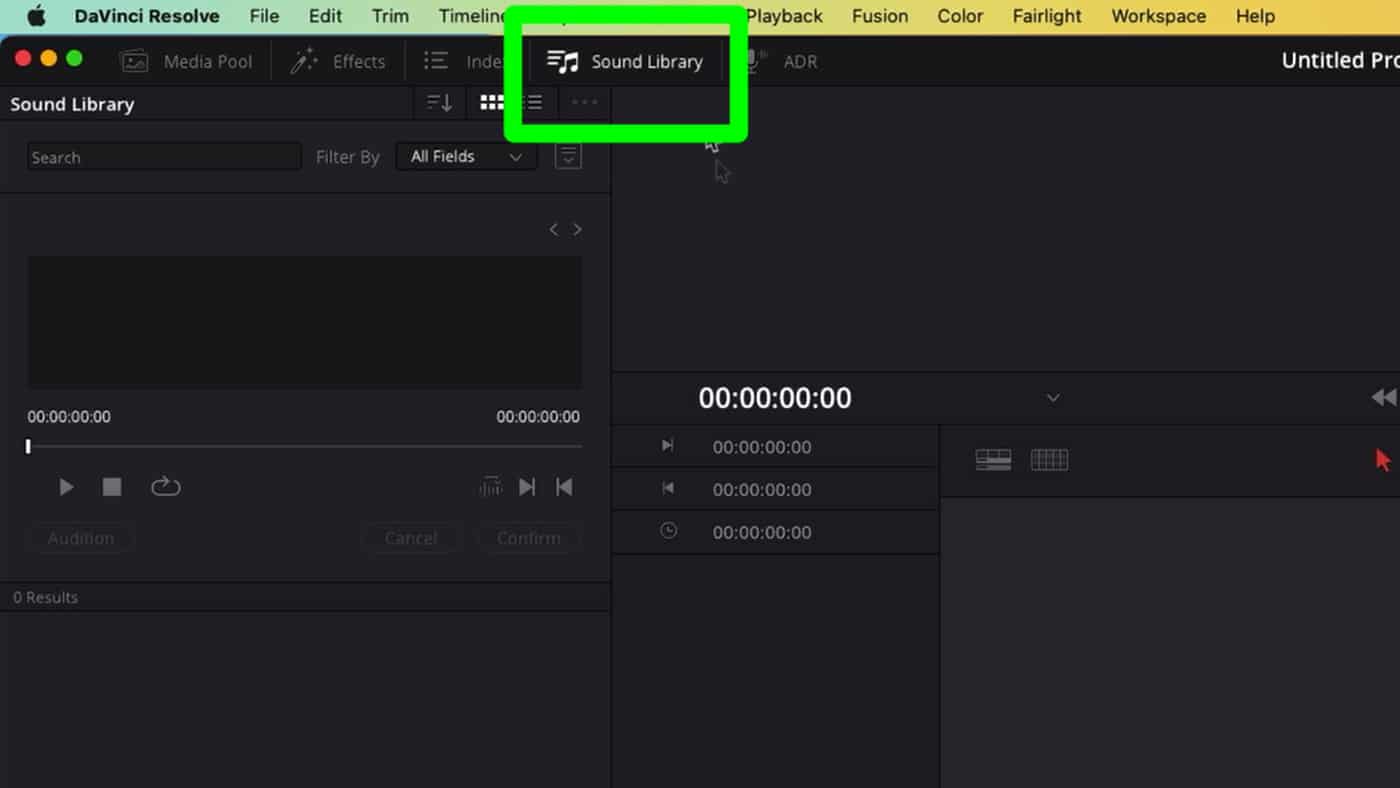Open the Fairlight menu

1047,16
